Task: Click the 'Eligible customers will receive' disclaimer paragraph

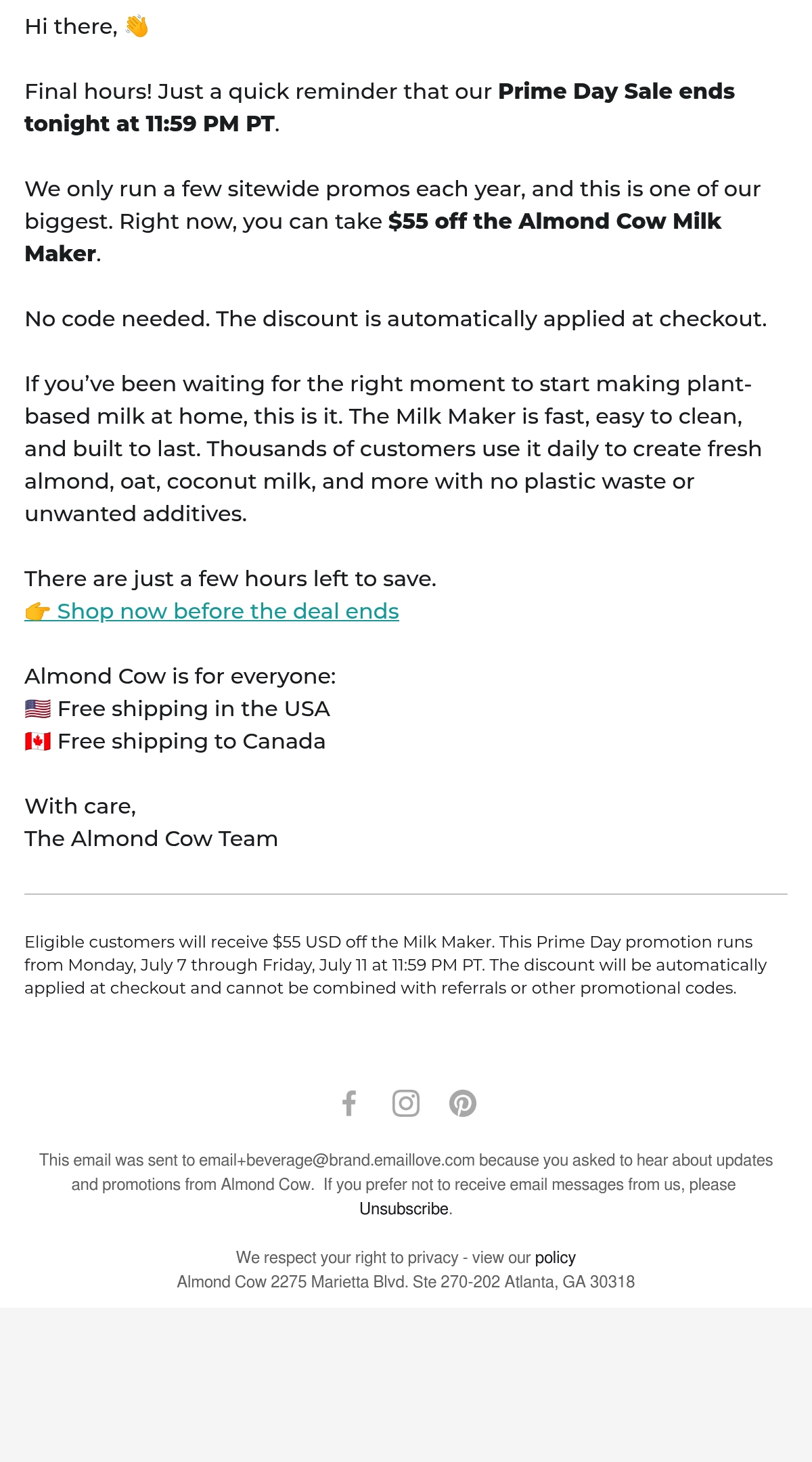Action: (396, 965)
